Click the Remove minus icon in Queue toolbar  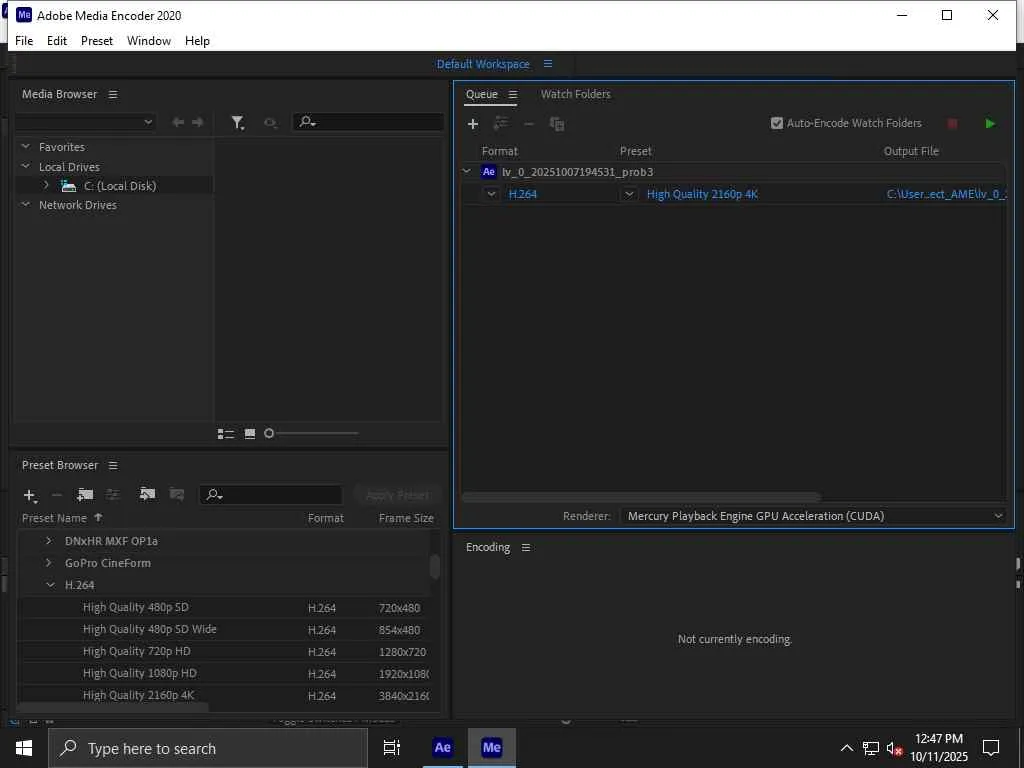[x=529, y=123]
